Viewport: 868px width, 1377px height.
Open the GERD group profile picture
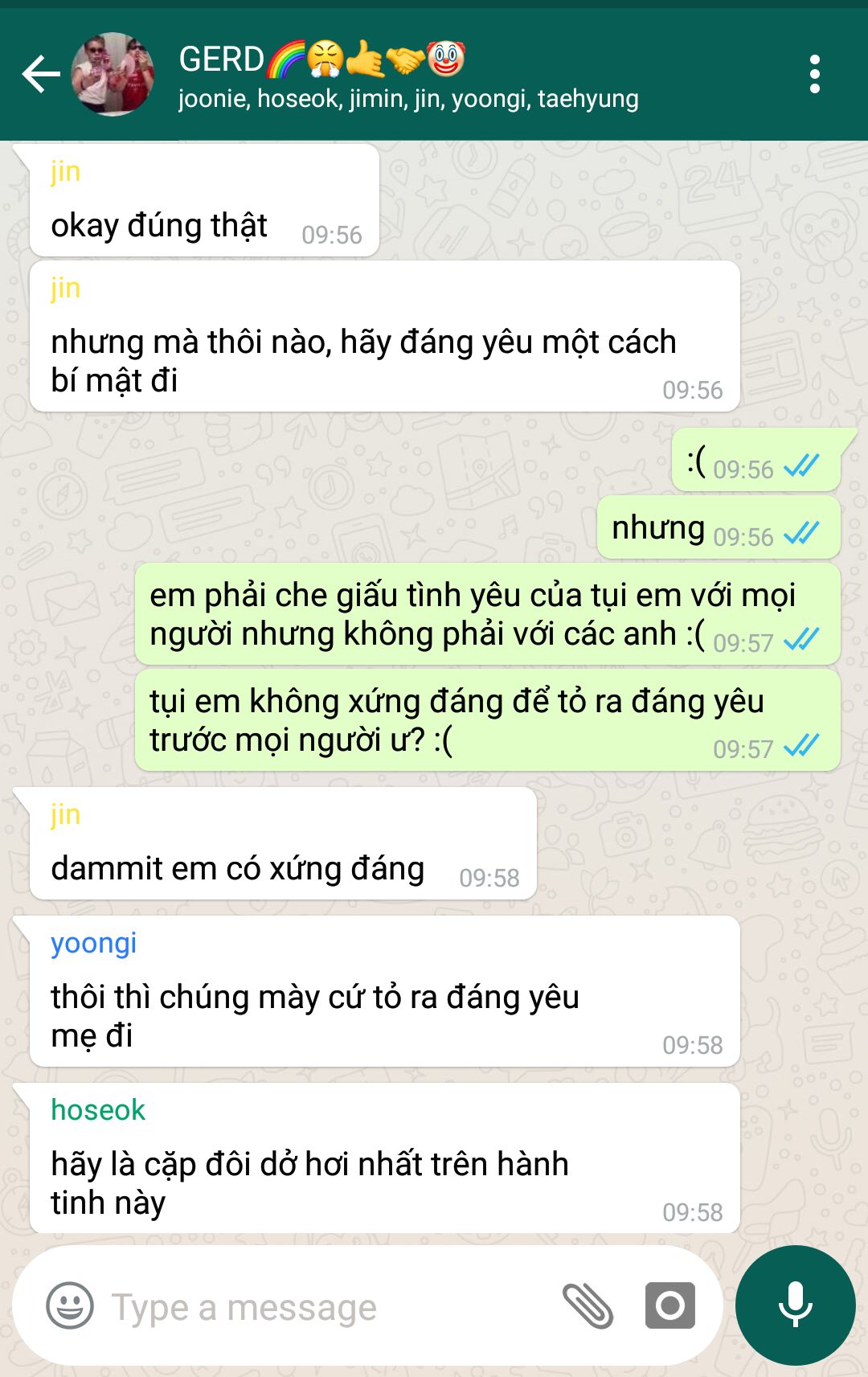[113, 74]
